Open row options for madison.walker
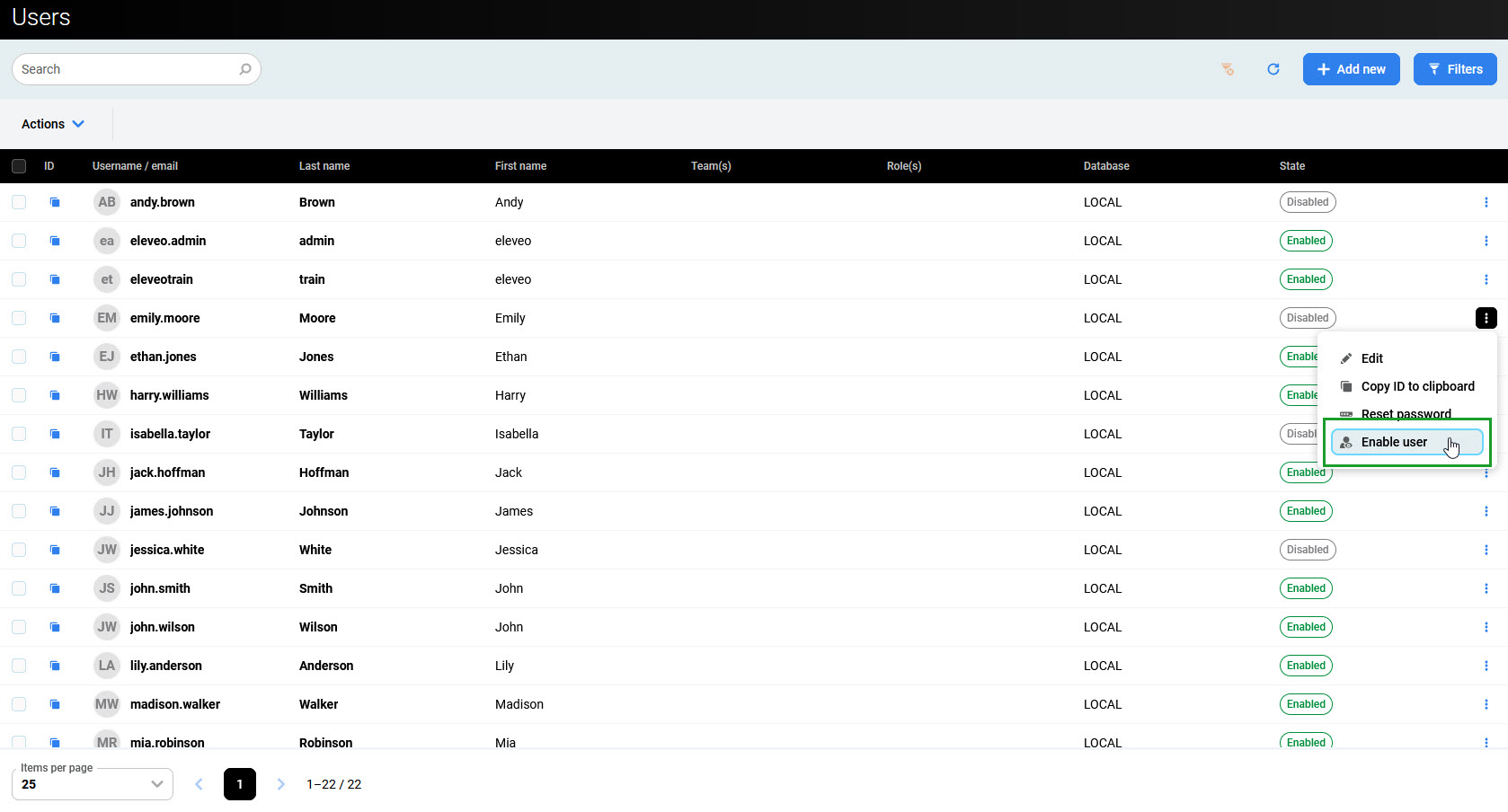Viewport: 1508px width, 812px height. pyautogui.click(x=1486, y=704)
